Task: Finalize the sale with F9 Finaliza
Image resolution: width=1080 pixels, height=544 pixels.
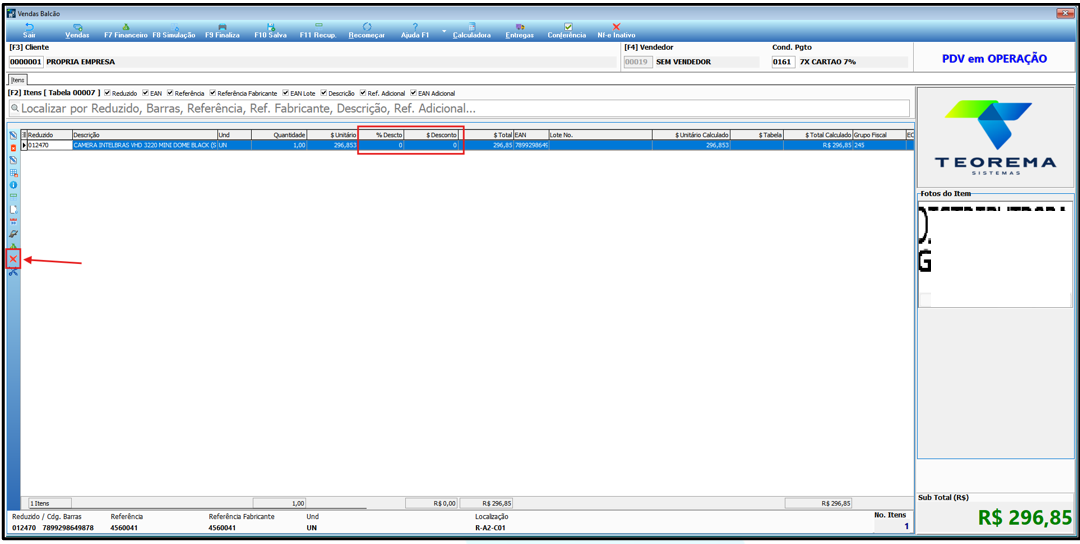Action: [x=222, y=30]
